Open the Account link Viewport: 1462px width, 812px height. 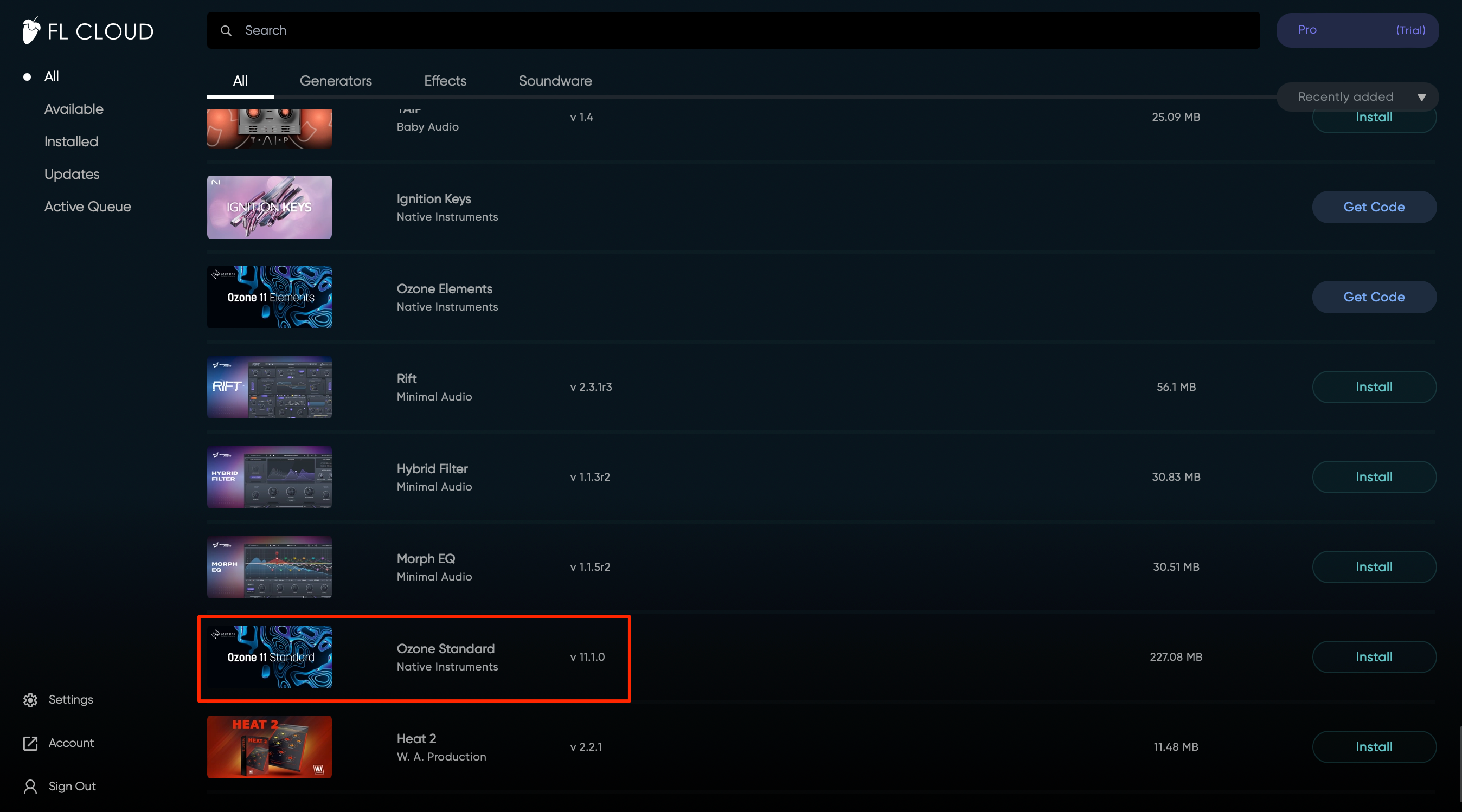click(x=71, y=743)
